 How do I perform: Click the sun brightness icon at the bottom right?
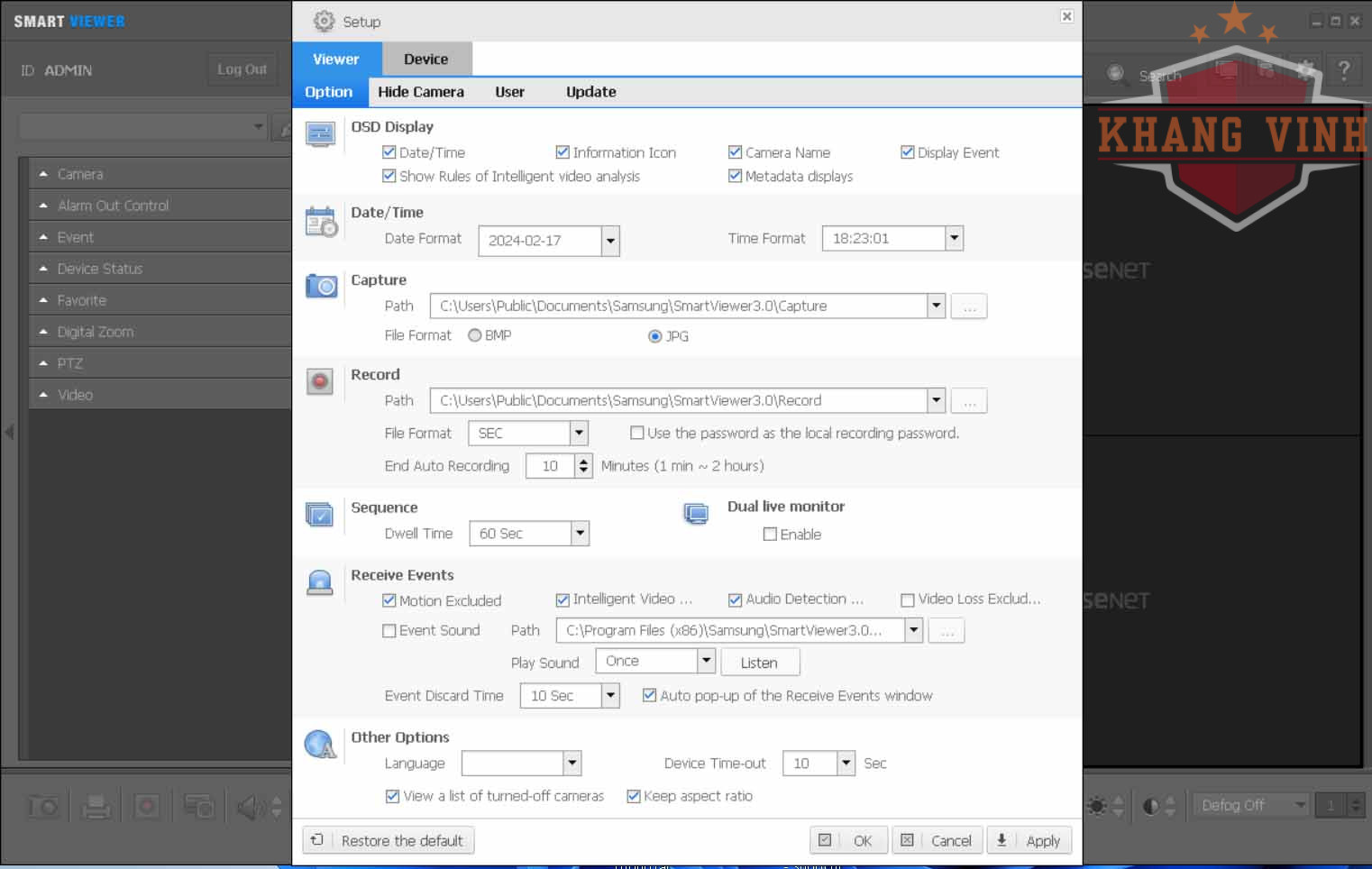pos(1096,805)
